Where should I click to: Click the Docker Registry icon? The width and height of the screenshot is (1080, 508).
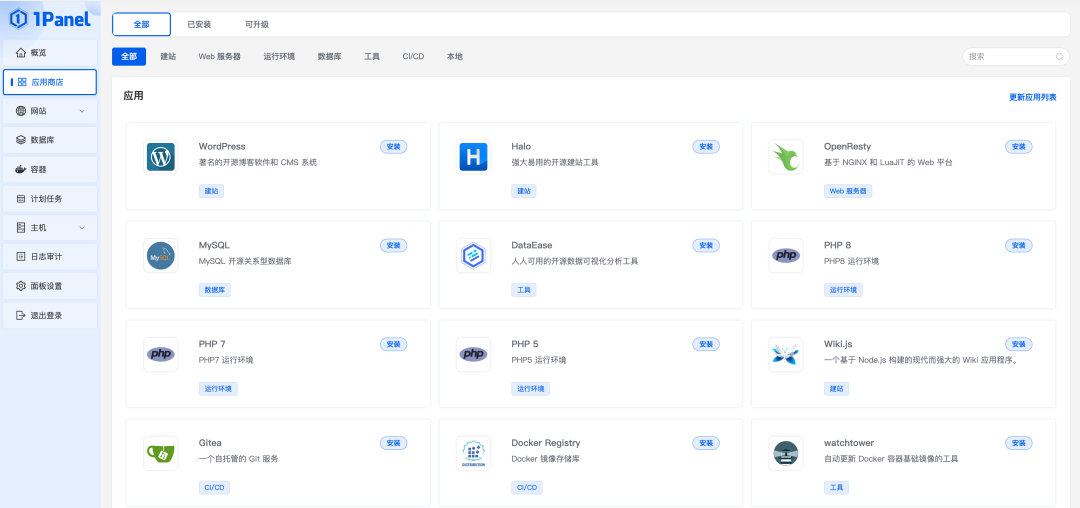(473, 453)
